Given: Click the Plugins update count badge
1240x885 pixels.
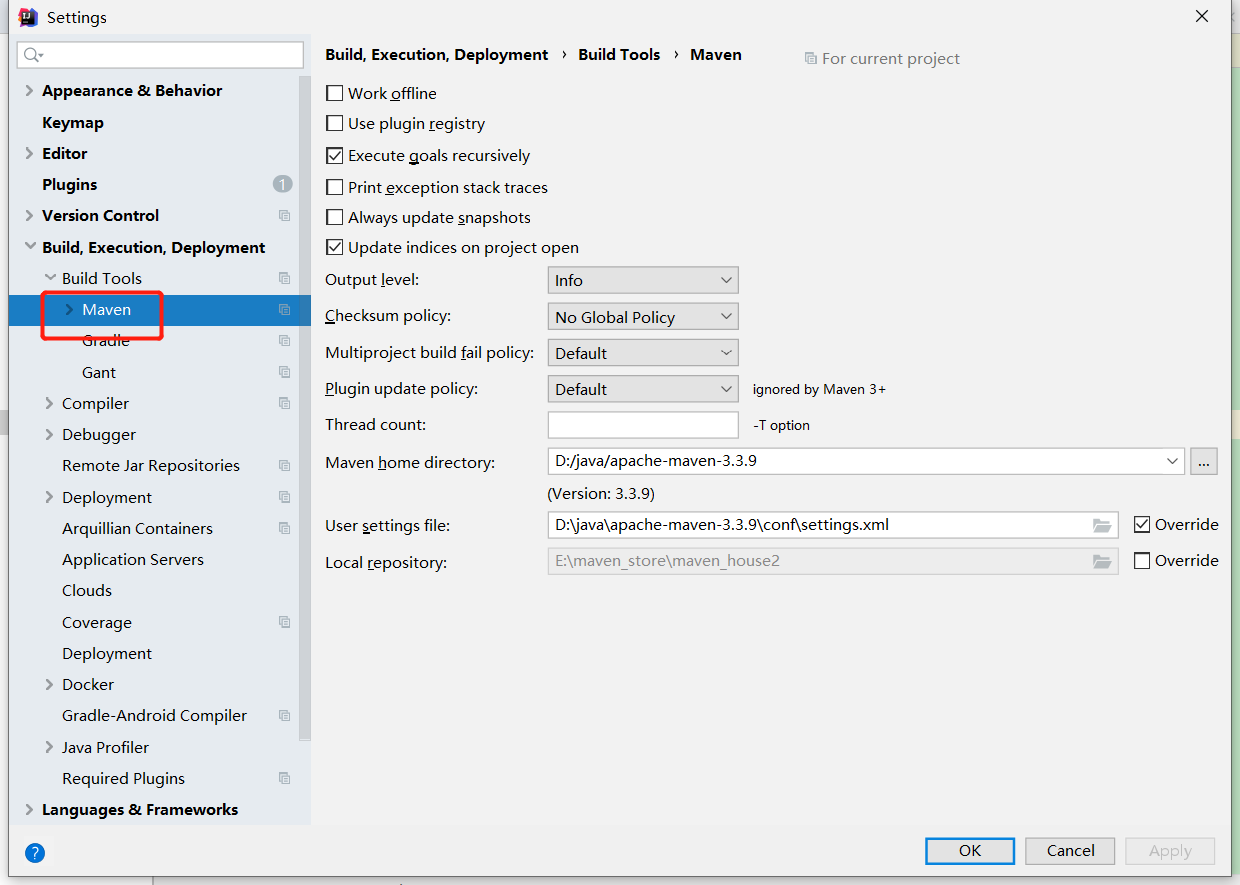Looking at the screenshot, I should coord(282,184).
